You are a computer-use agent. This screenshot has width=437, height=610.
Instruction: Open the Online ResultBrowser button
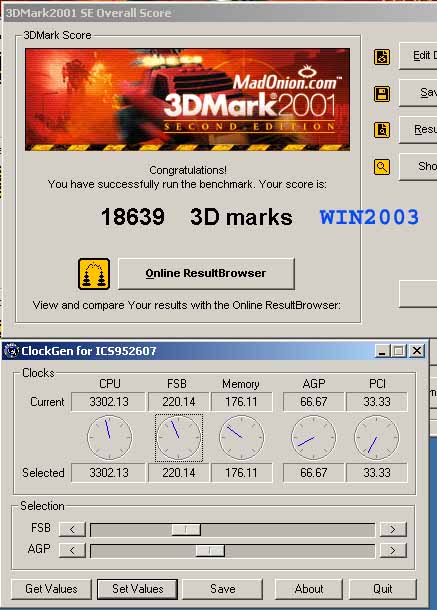206,273
